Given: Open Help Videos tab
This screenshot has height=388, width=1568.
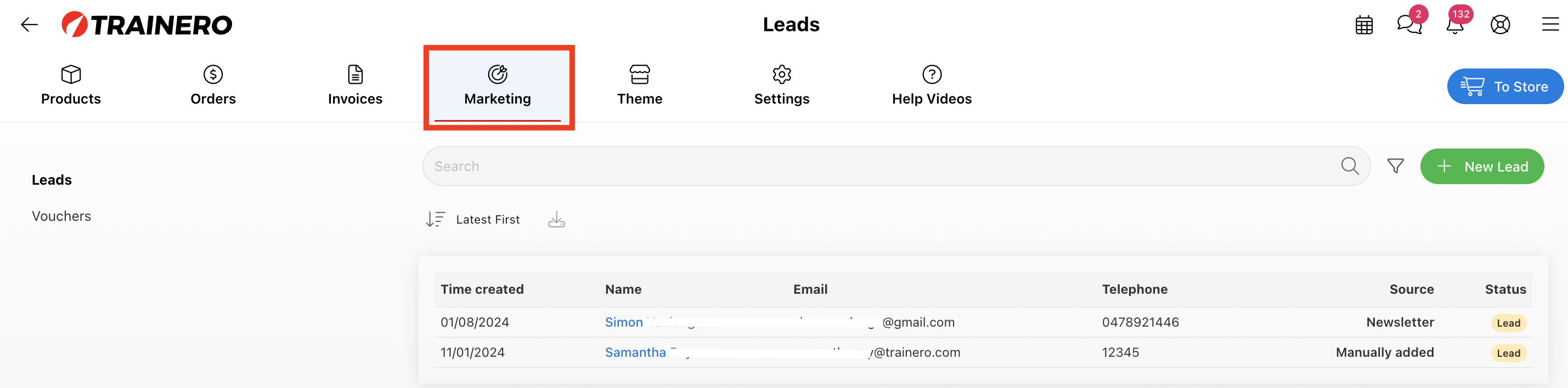Looking at the screenshot, I should [x=932, y=85].
